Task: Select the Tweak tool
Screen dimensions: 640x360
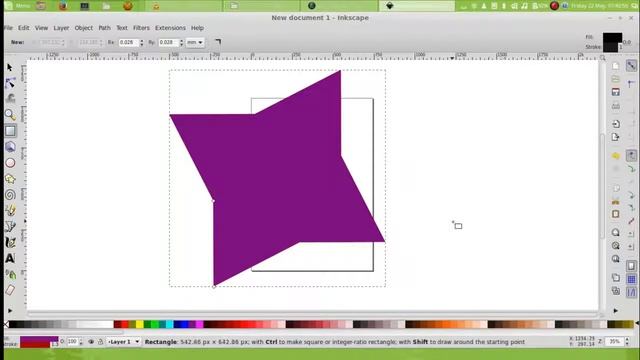Action: point(11,98)
